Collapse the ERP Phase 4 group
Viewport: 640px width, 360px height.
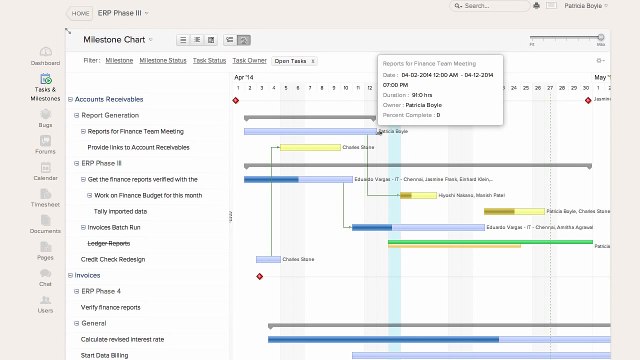(x=76, y=291)
